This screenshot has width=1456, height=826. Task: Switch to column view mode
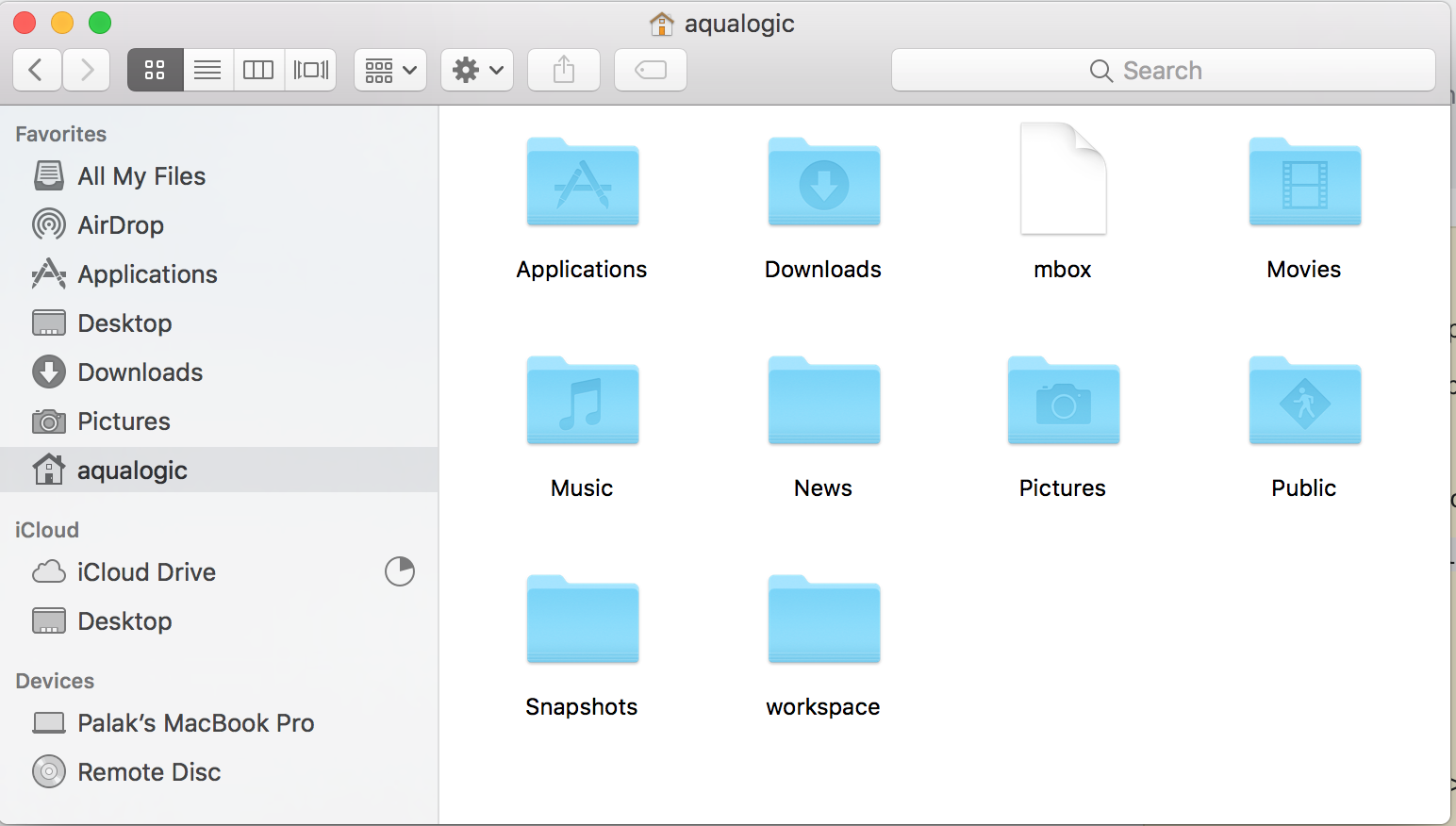(x=258, y=70)
